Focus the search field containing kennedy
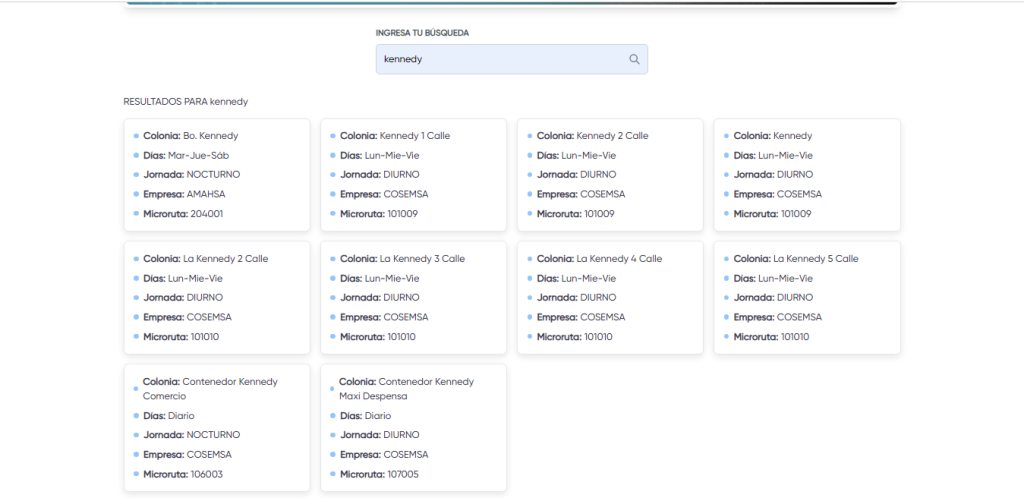The image size is (1024, 498). tap(511, 59)
